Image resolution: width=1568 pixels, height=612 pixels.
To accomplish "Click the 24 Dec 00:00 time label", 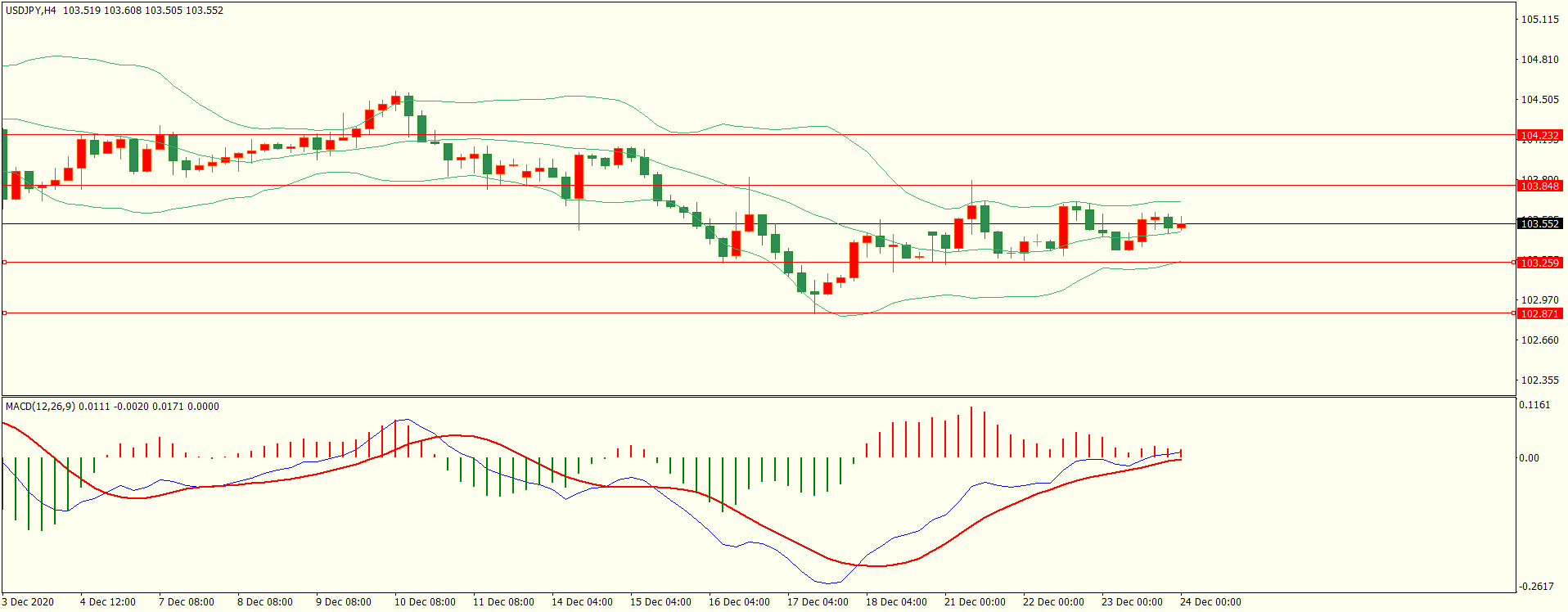I will 1210,602.
